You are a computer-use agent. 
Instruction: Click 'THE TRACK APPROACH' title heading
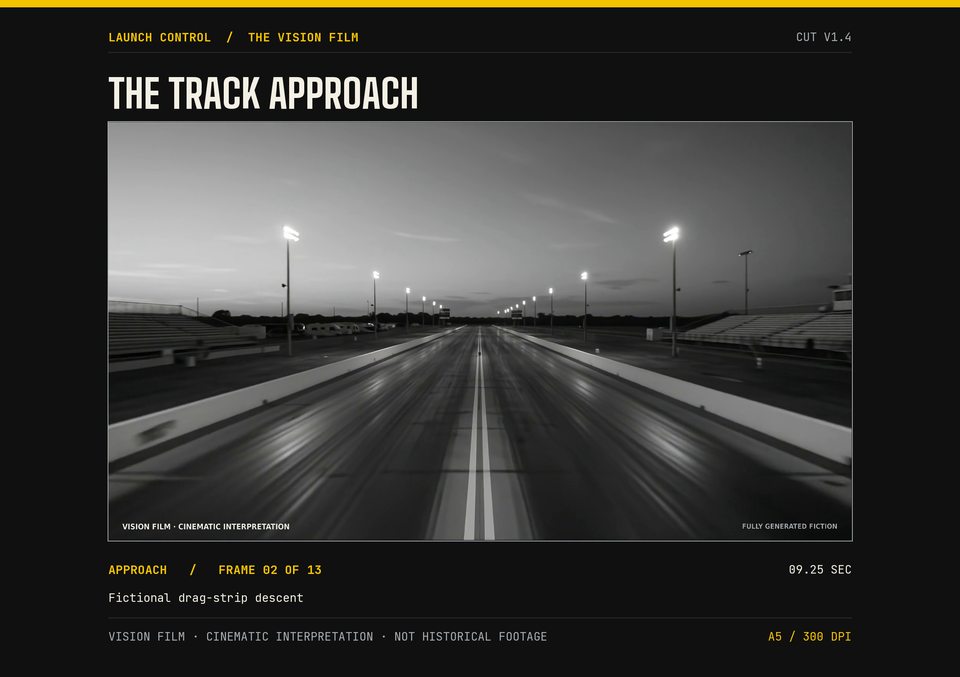pos(263,93)
